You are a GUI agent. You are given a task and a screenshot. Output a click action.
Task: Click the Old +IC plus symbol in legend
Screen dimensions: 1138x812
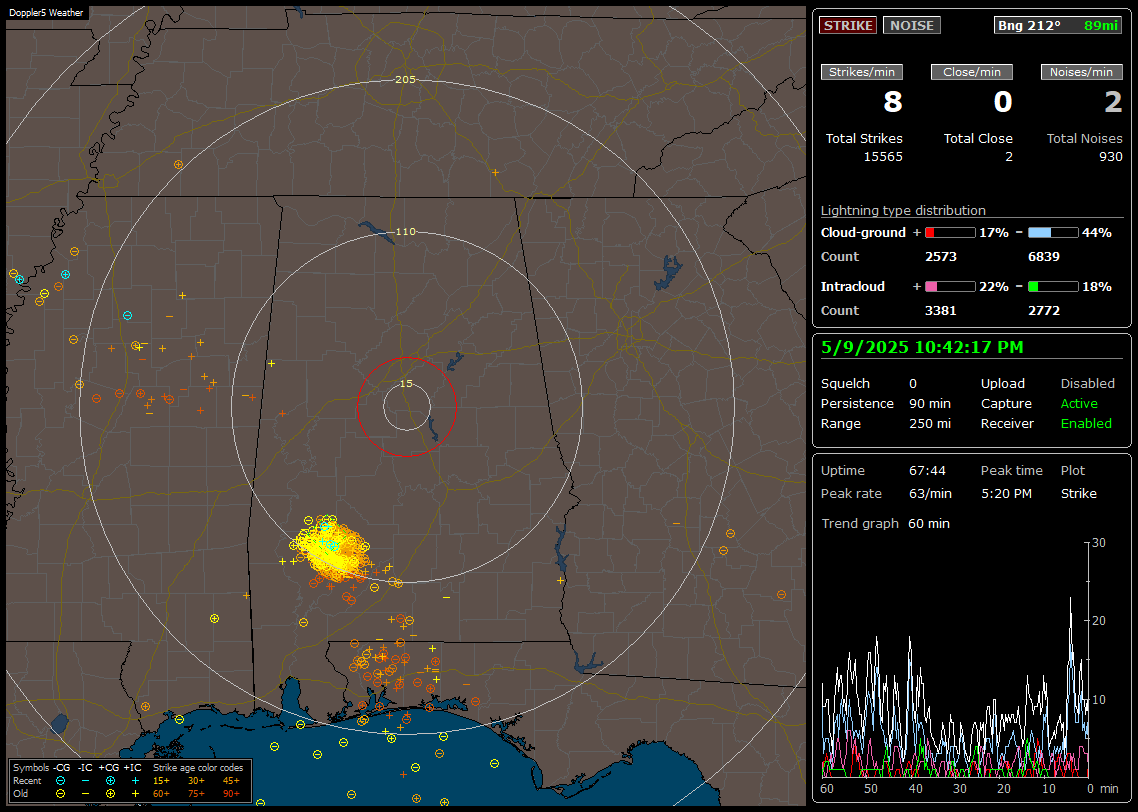[135, 794]
